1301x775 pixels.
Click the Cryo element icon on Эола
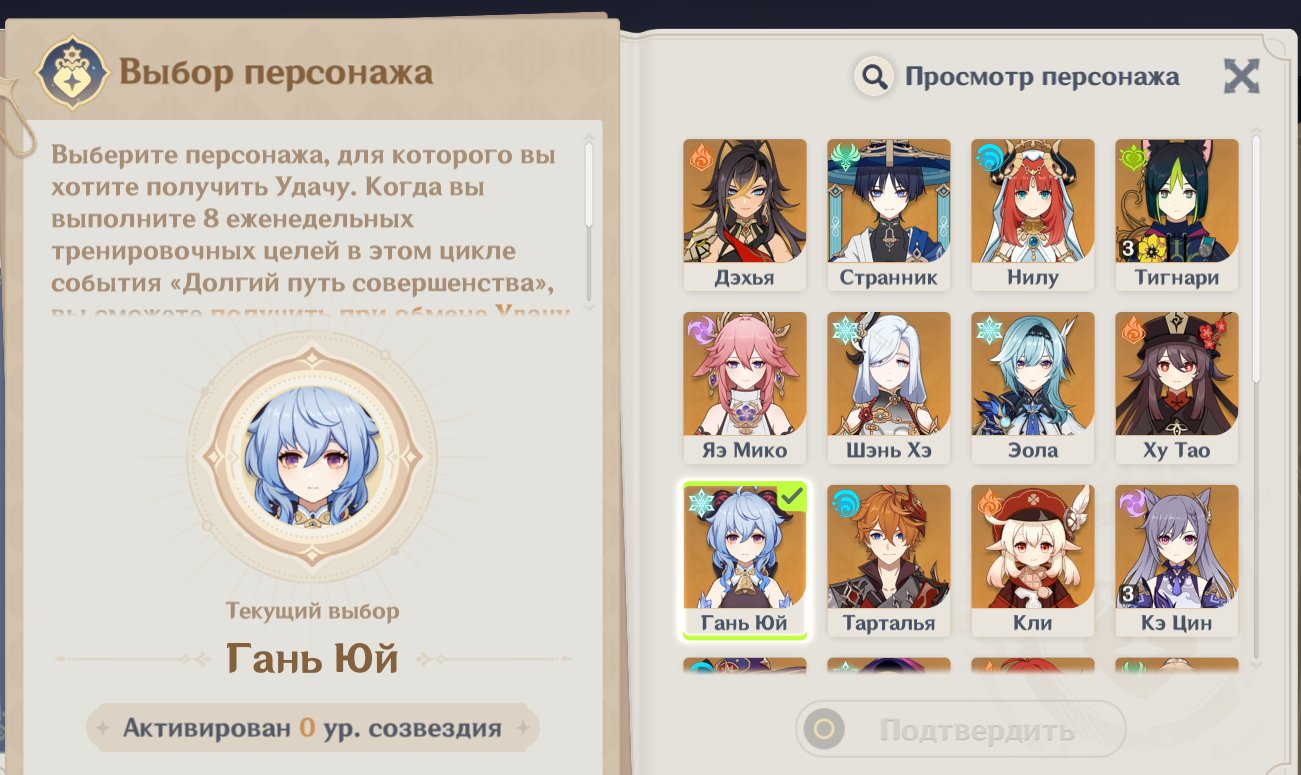(988, 330)
